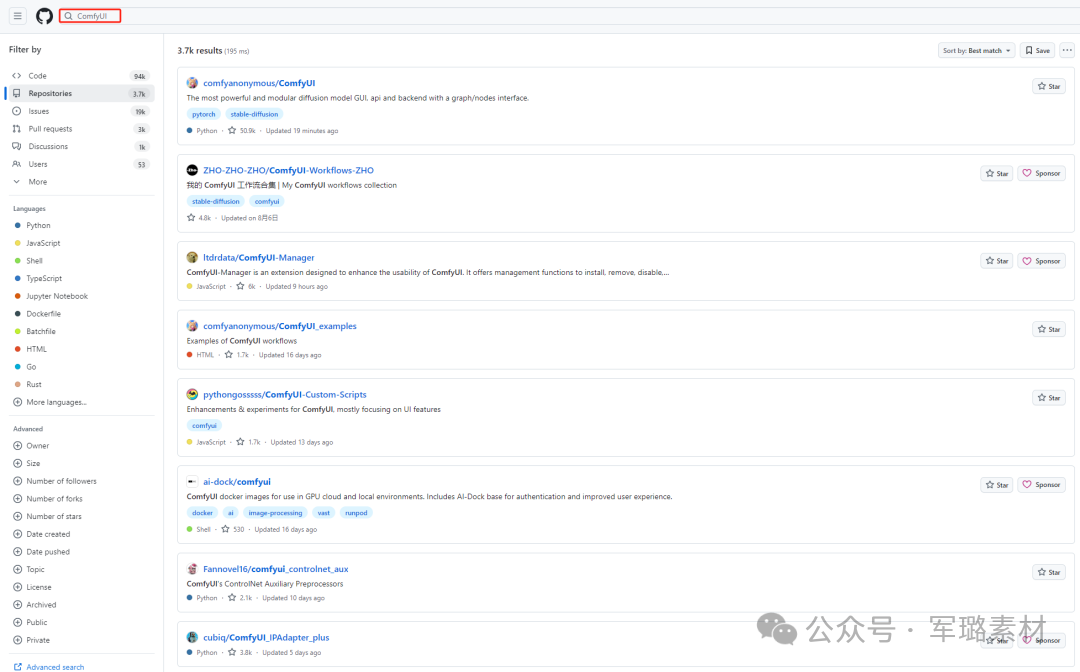The width and height of the screenshot is (1080, 672).
Task: Star the ComfyUI-Custom-Scripts repository
Action: pyautogui.click(x=1049, y=398)
